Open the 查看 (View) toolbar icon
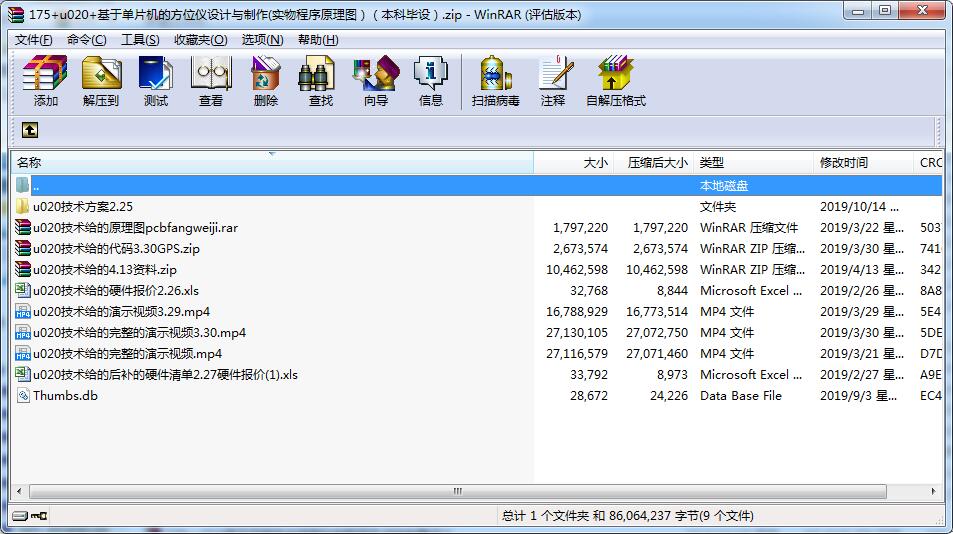Image resolution: width=953 pixels, height=534 pixels. pos(211,73)
